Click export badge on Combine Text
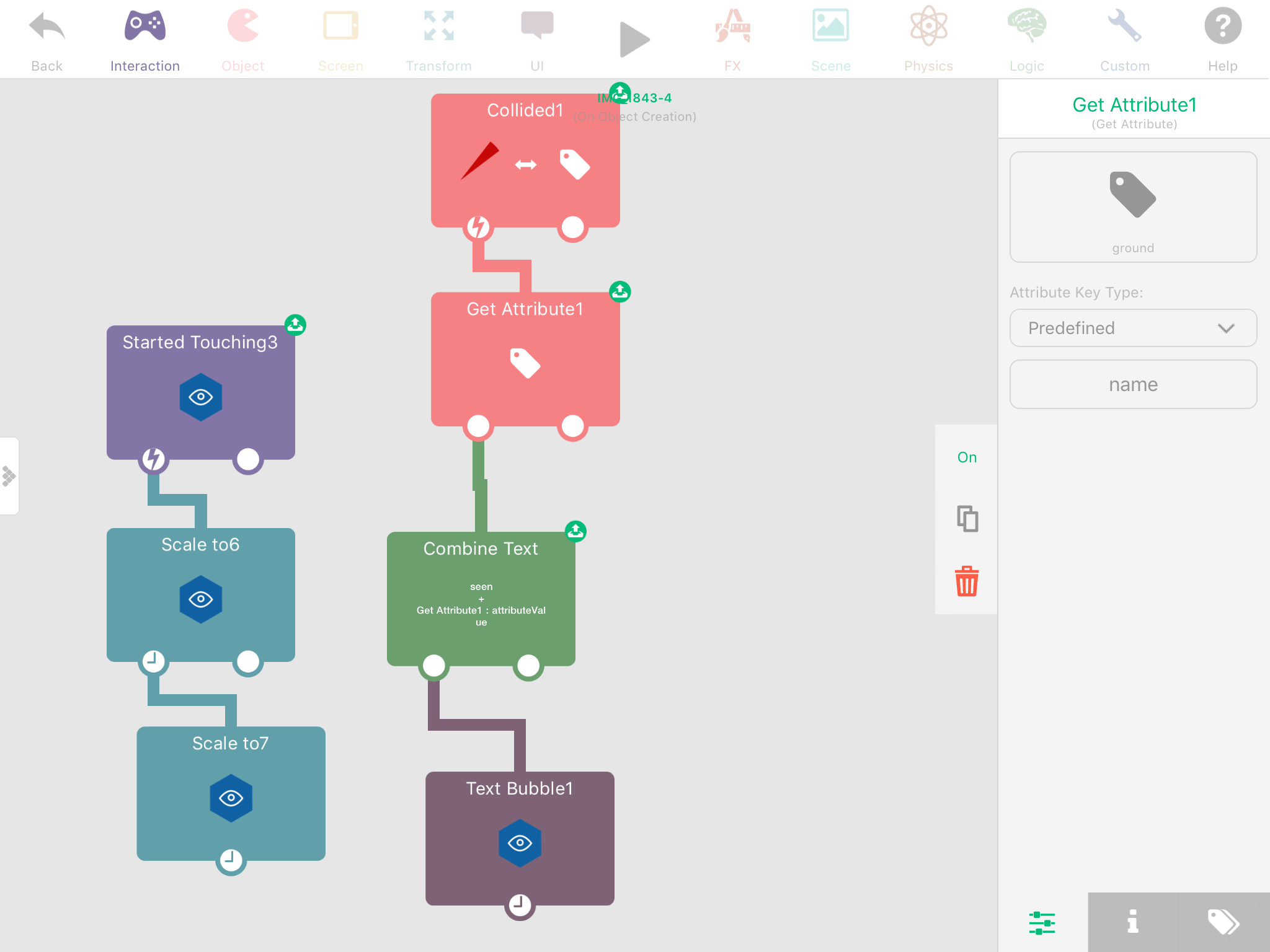 pyautogui.click(x=575, y=531)
